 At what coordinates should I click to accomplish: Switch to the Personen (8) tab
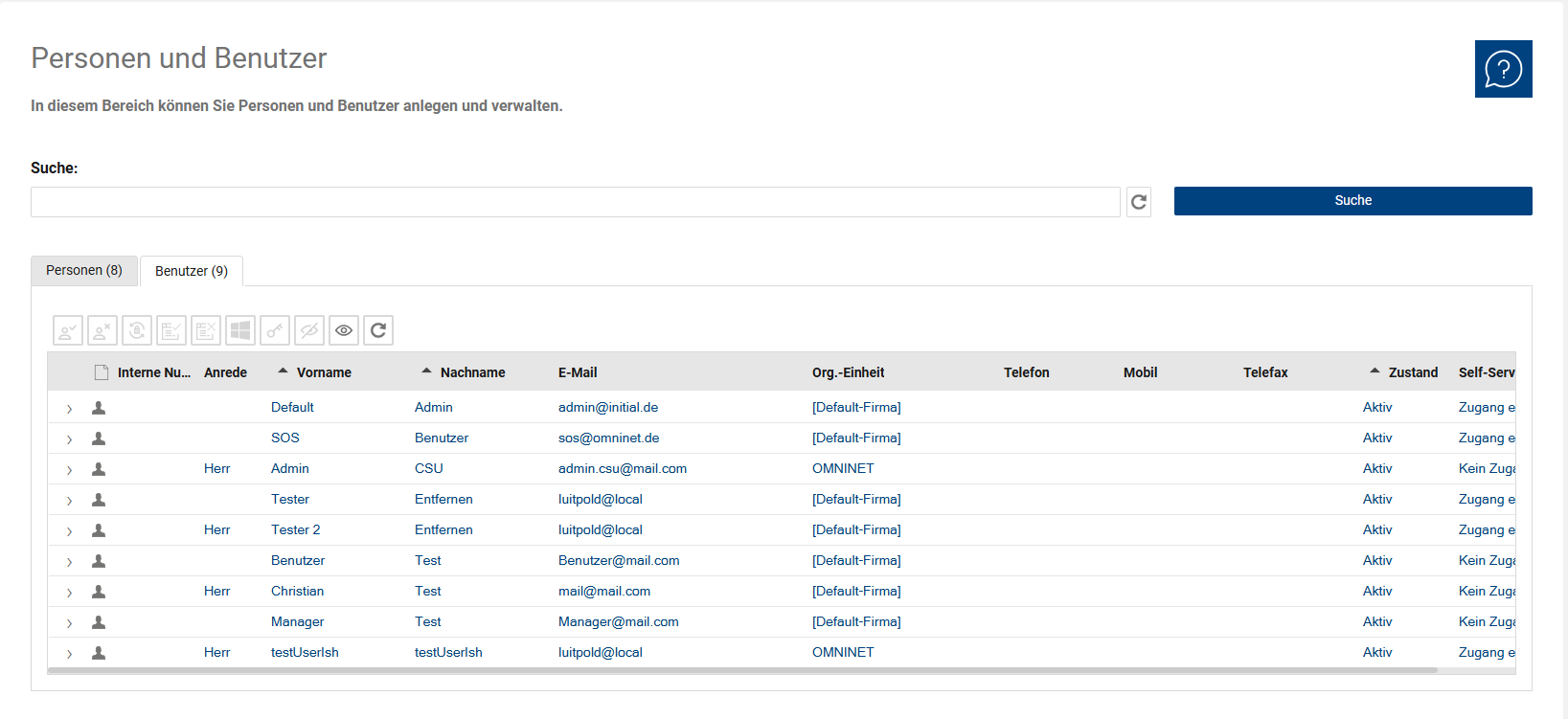84,270
